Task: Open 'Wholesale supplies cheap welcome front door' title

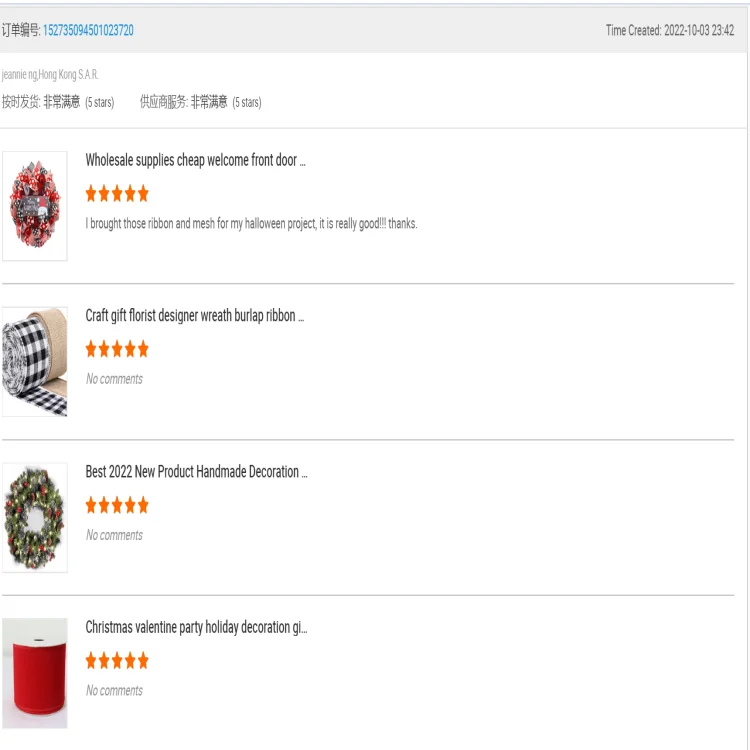Action: pos(195,160)
